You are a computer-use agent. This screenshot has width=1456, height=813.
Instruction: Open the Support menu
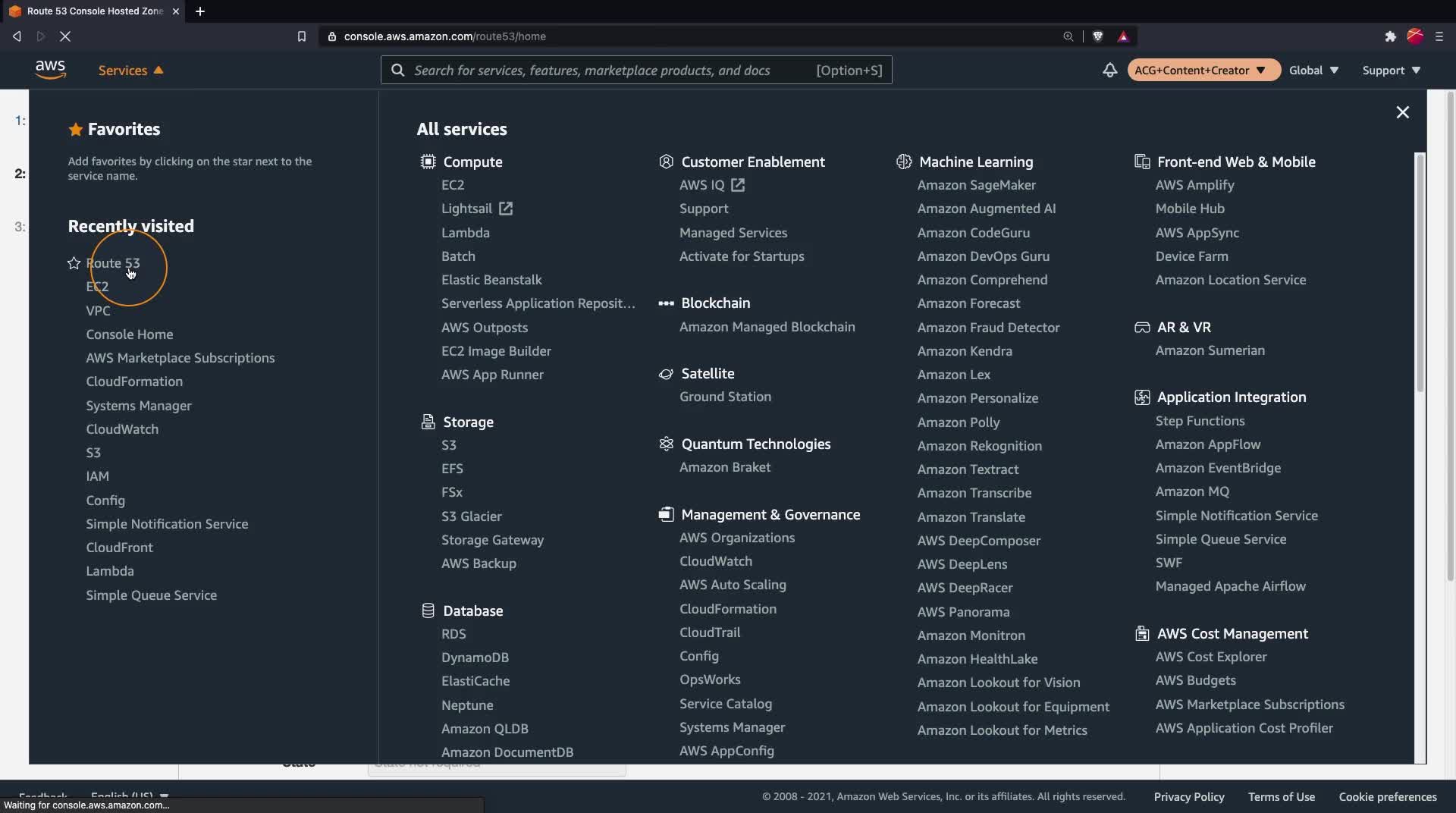pyautogui.click(x=1391, y=71)
